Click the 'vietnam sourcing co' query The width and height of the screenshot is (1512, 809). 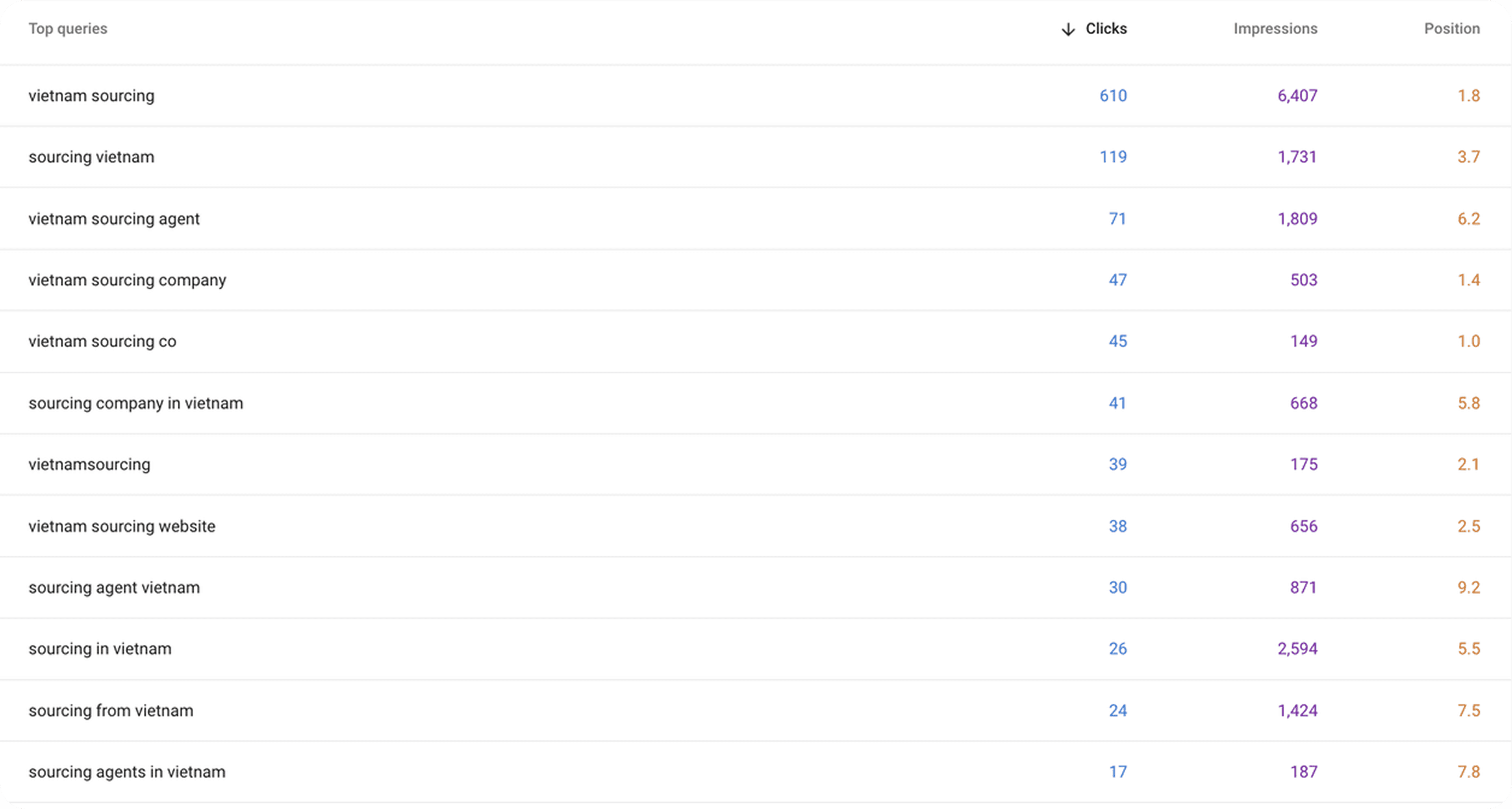point(102,341)
